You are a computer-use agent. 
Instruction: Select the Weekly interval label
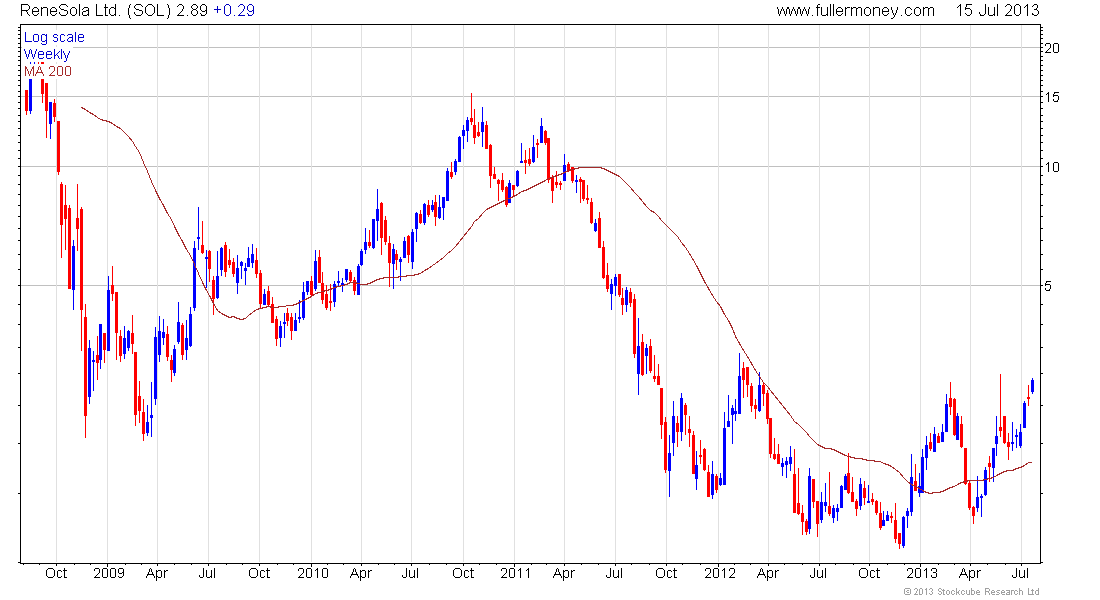click(47, 54)
